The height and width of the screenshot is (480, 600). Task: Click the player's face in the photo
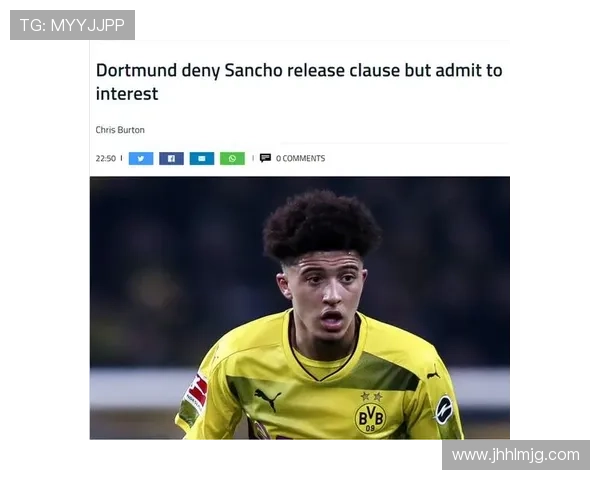click(325, 293)
